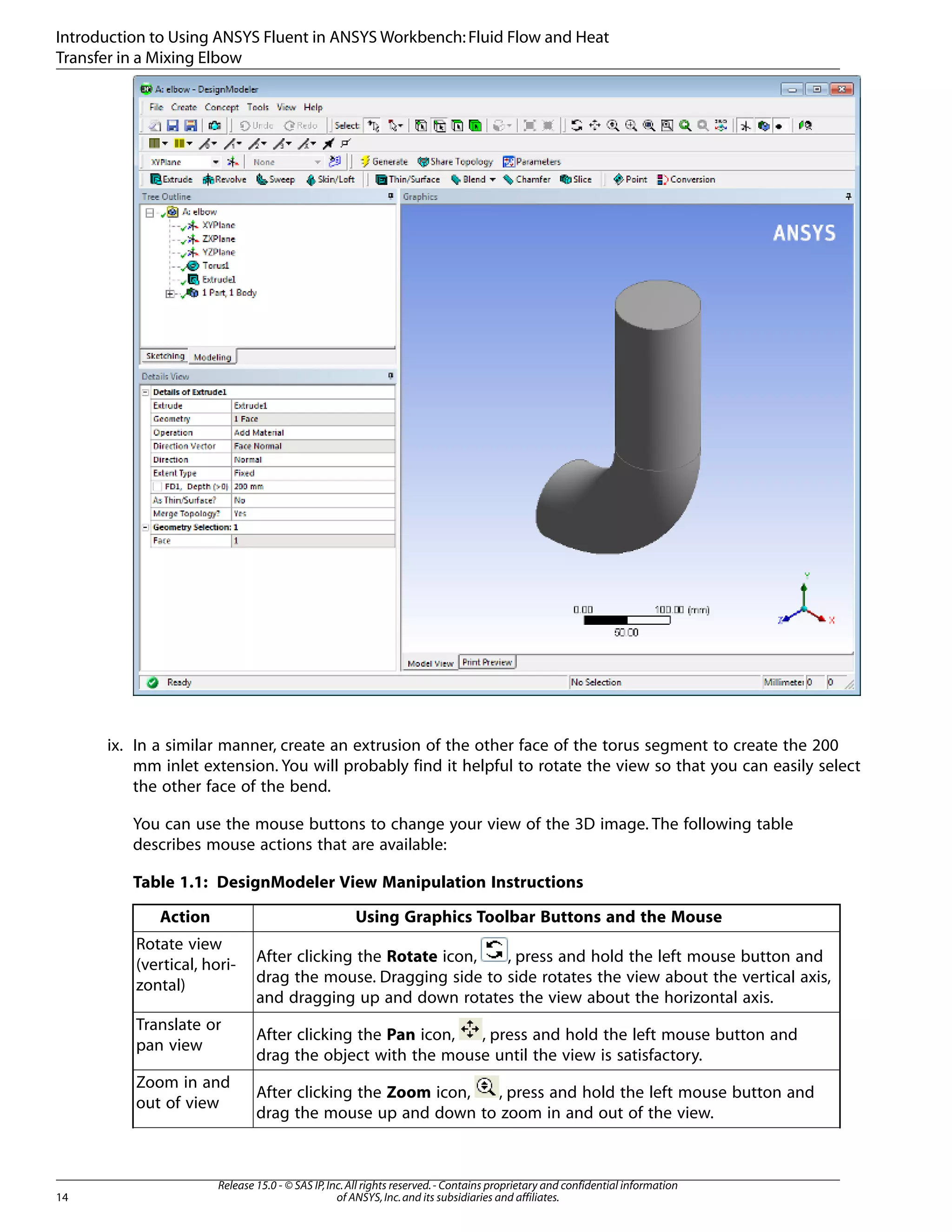Click the Extrude tool button
Viewport: 952px width, 1232px height.
[172, 179]
